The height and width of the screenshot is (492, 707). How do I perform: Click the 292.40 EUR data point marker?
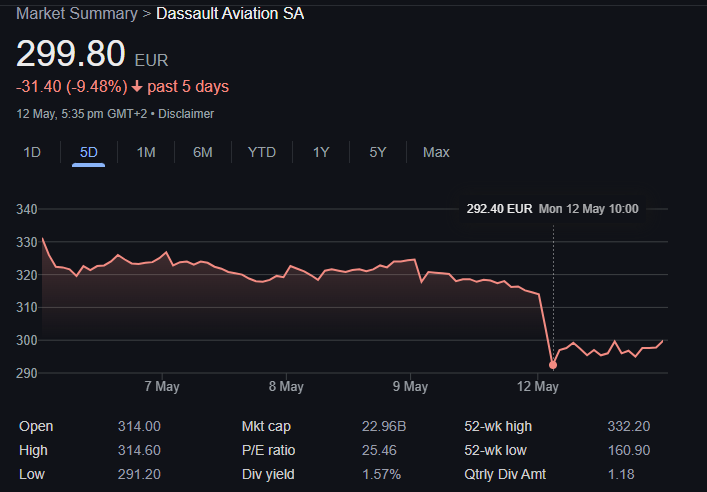click(x=553, y=365)
